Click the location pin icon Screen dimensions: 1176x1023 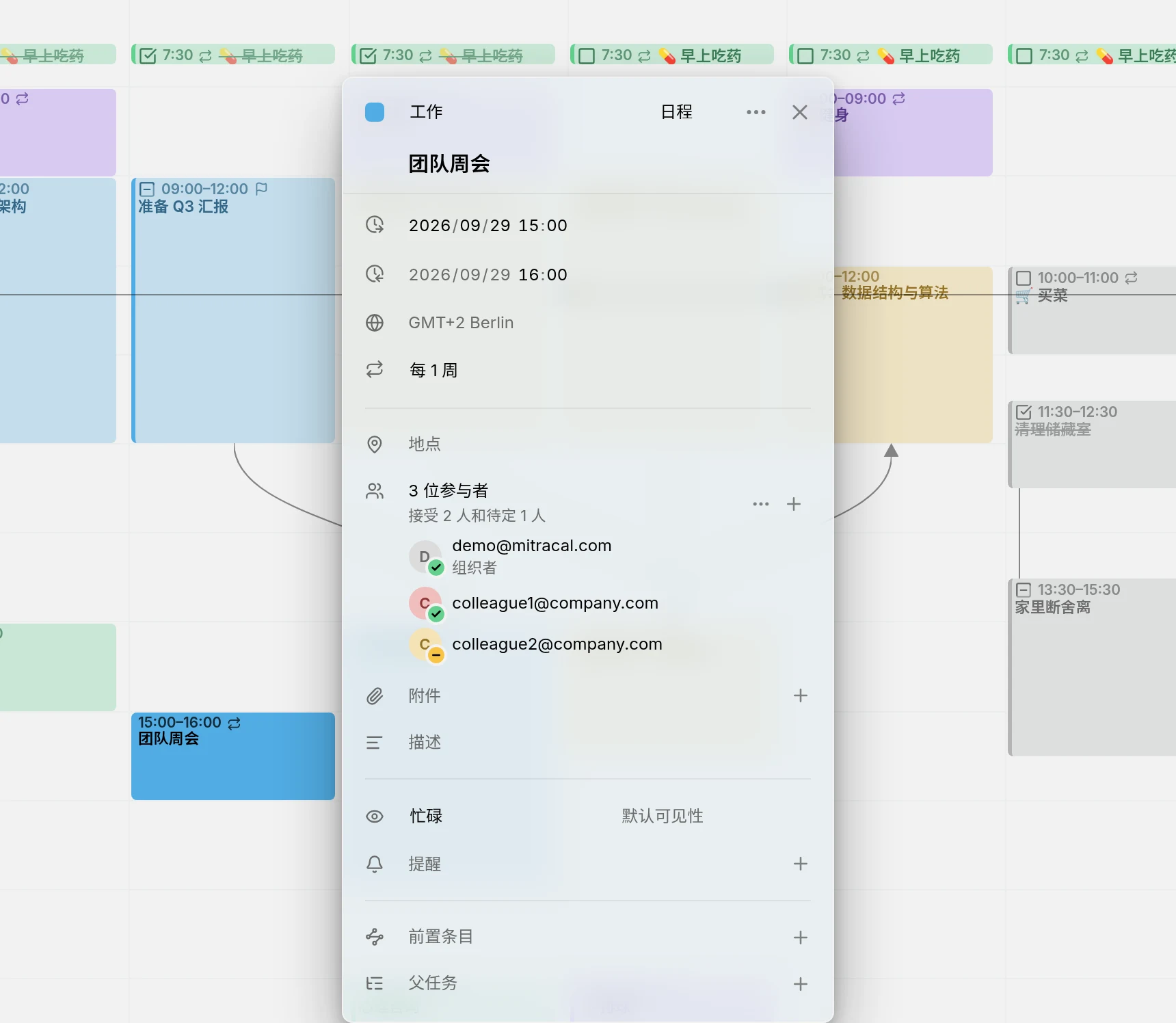click(375, 444)
